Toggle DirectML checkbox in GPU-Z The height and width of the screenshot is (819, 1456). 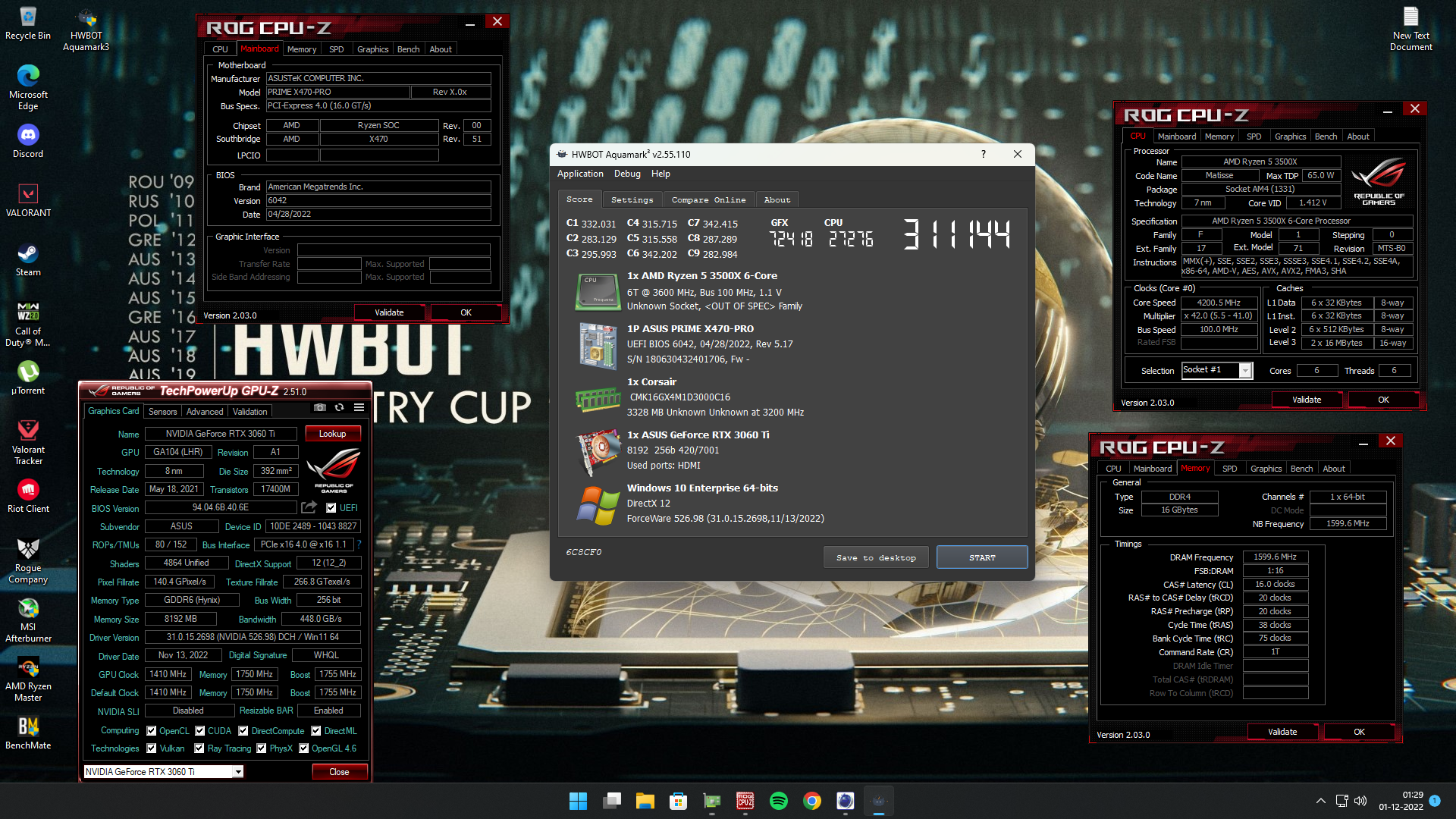[x=316, y=731]
